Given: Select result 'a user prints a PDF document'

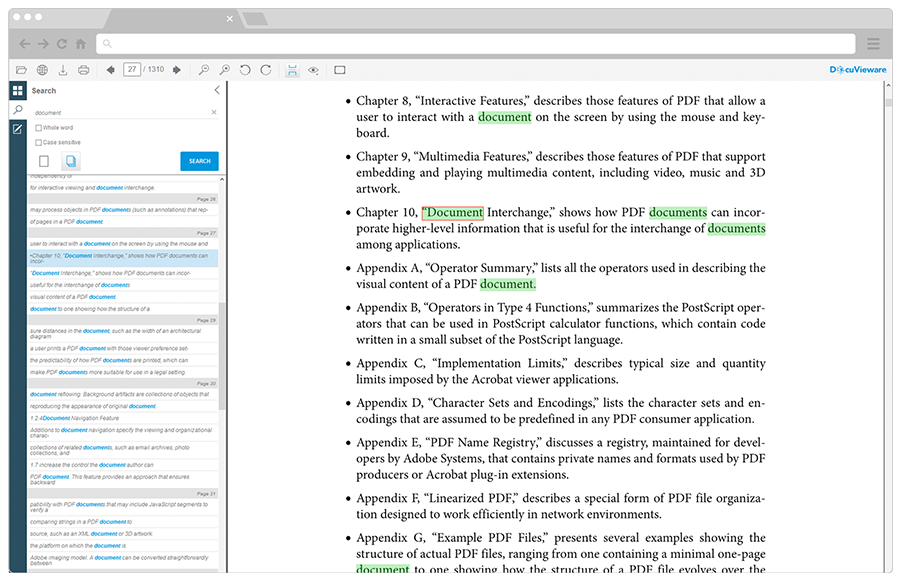Looking at the screenshot, I should pyautogui.click(x=123, y=349).
